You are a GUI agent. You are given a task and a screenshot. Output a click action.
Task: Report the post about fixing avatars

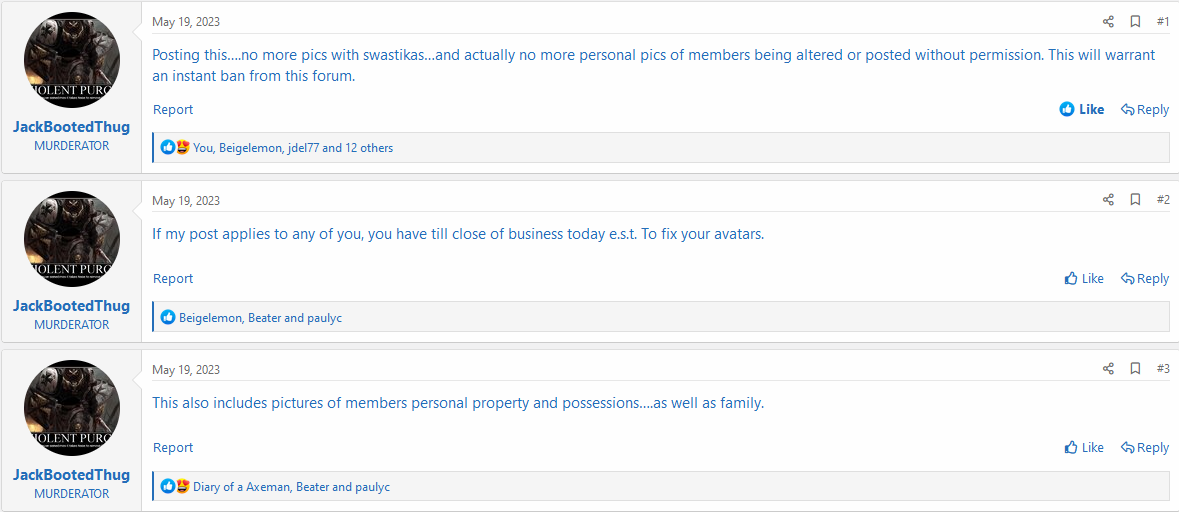(x=173, y=278)
